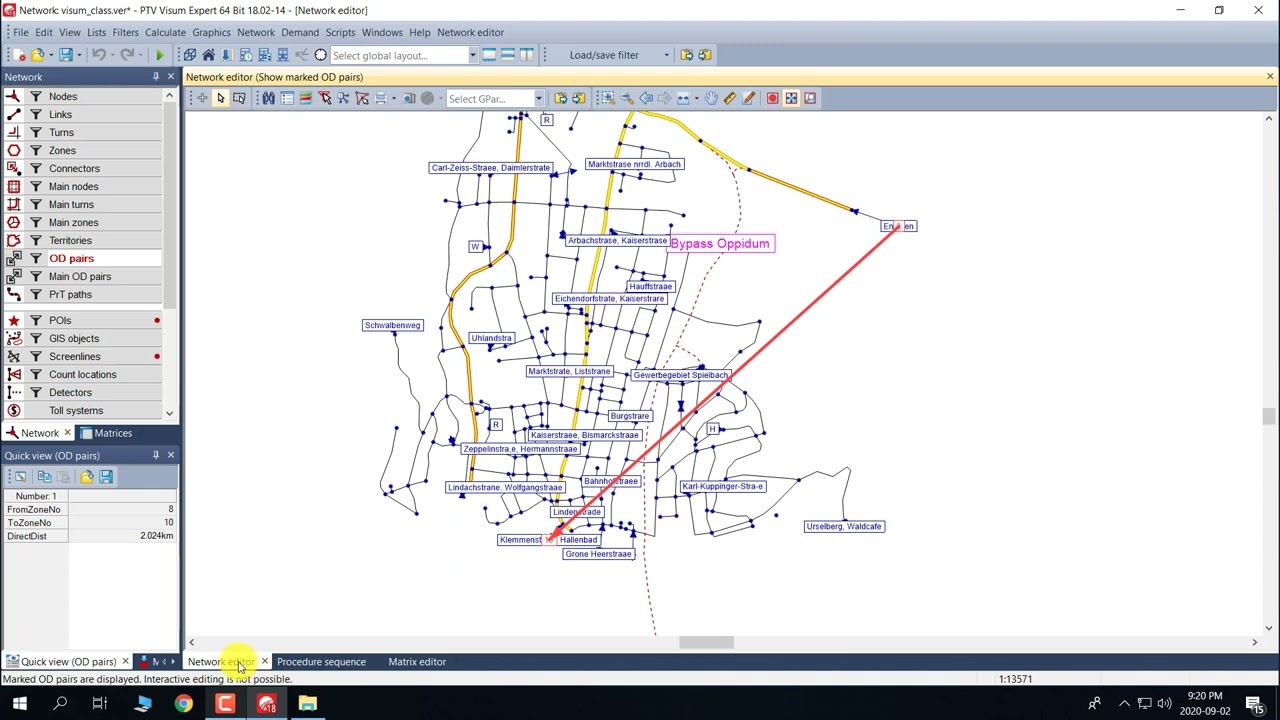Image resolution: width=1280 pixels, height=720 pixels.
Task: Click the horizontal scrollbar thumb of network editor
Action: click(706, 643)
